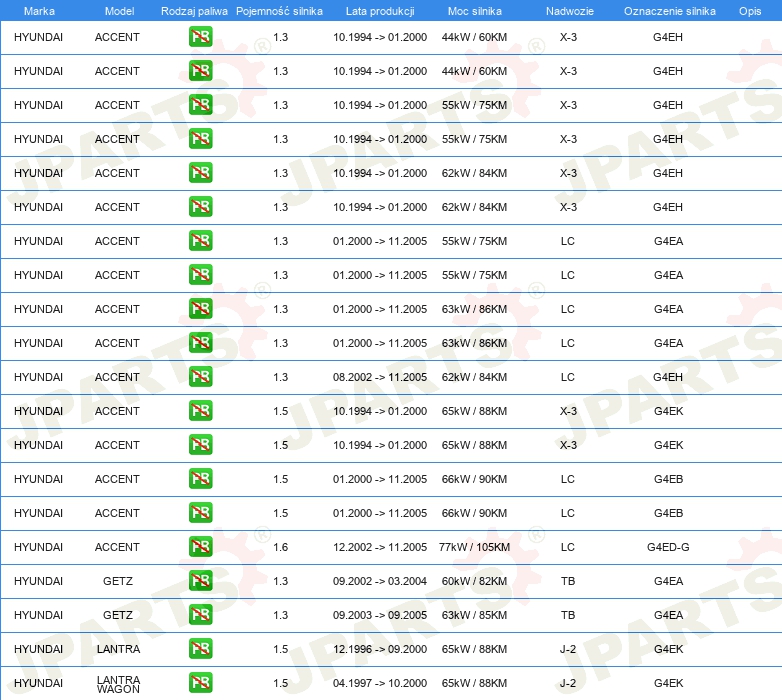
Task: Click the 63kW / 85KM power cell
Action: pos(474,615)
